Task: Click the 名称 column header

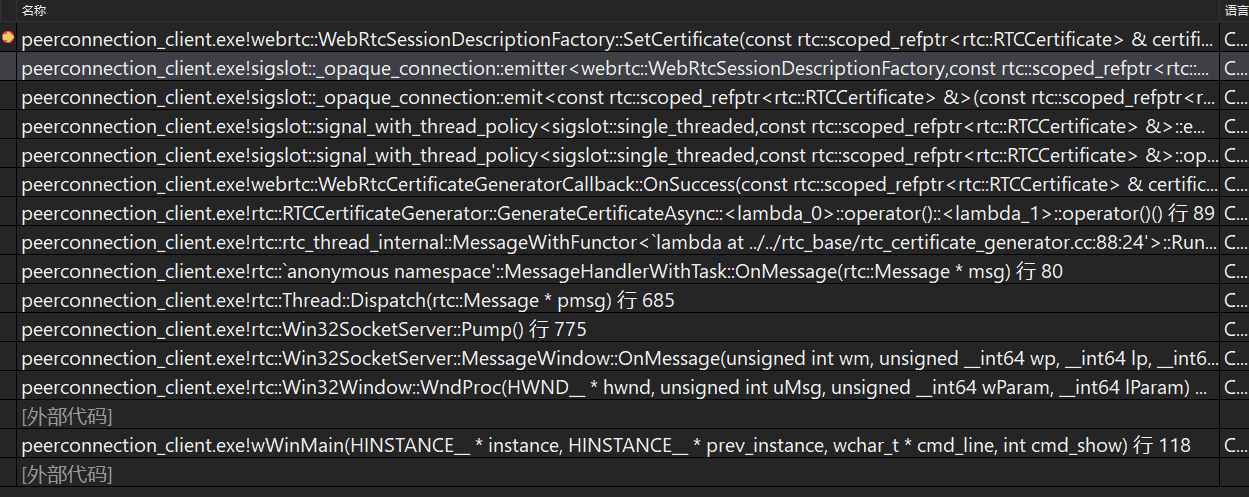Action: 34,10
